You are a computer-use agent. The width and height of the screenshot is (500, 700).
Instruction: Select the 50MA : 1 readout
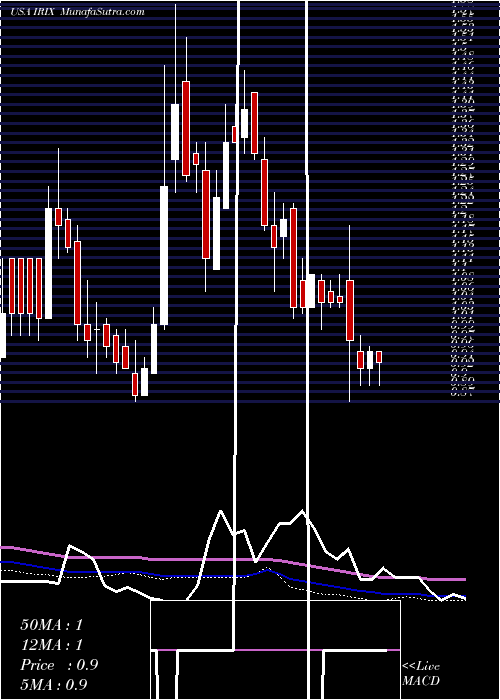52,625
